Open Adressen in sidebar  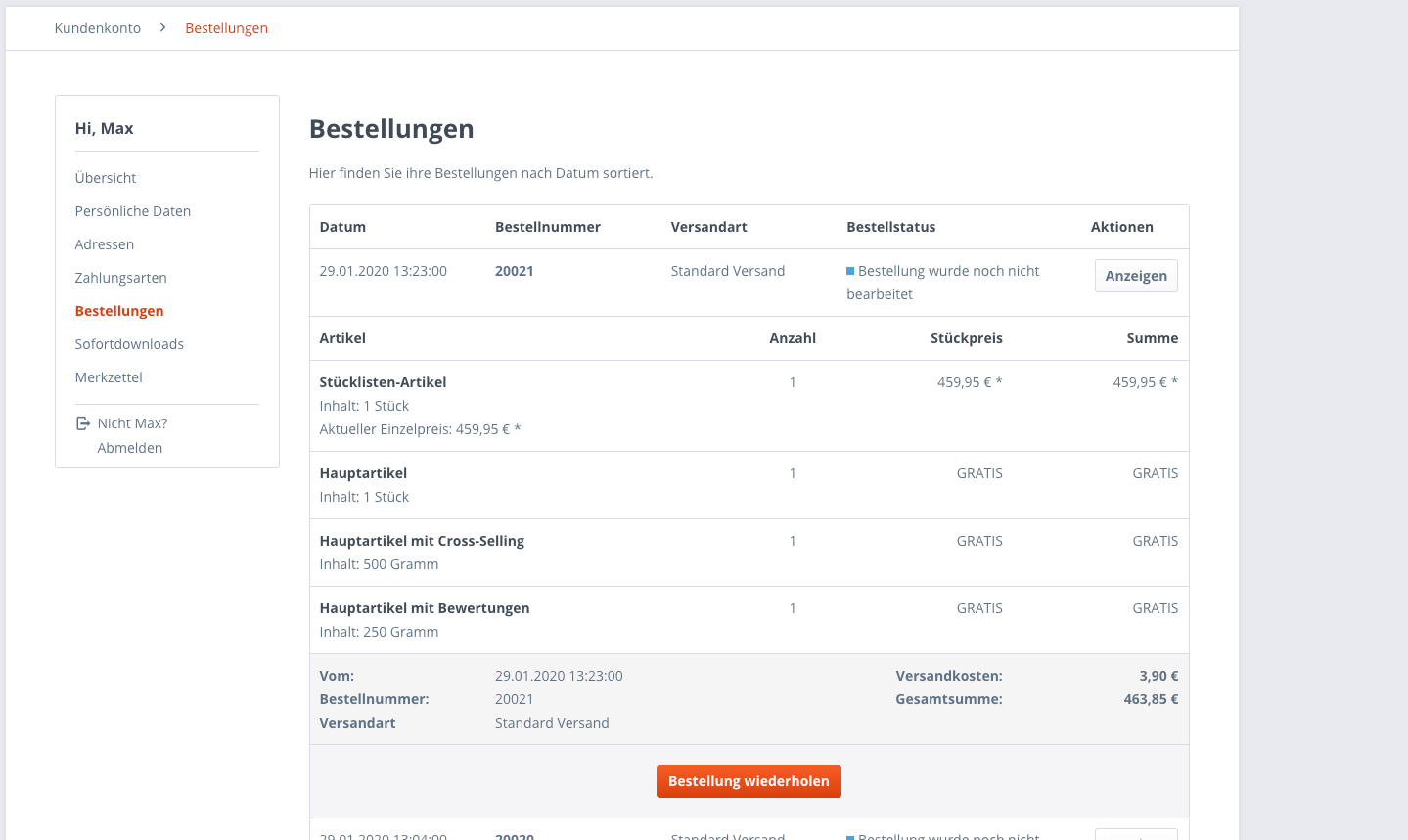click(x=105, y=244)
